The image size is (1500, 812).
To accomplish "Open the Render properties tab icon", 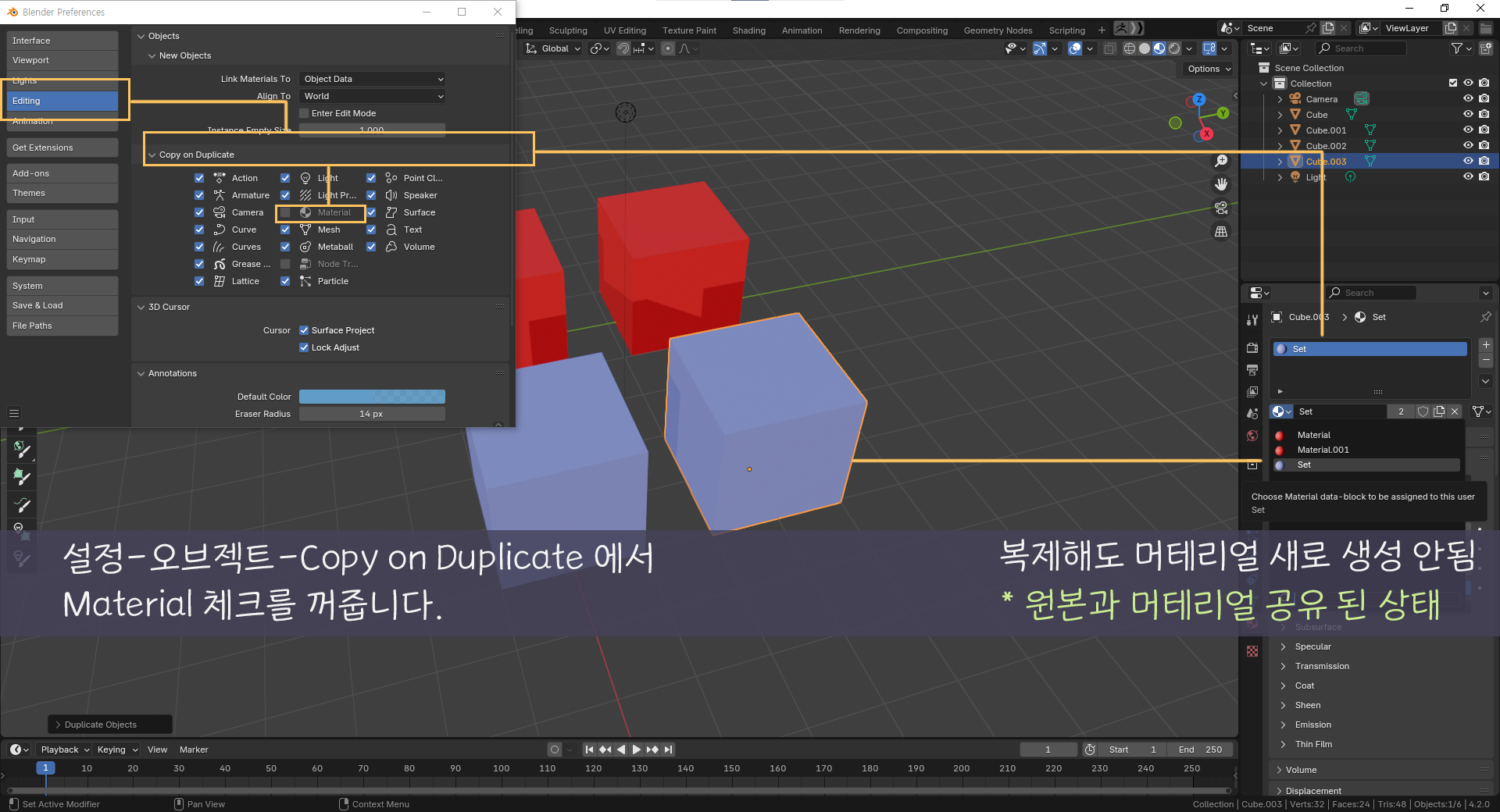I will 1252,347.
